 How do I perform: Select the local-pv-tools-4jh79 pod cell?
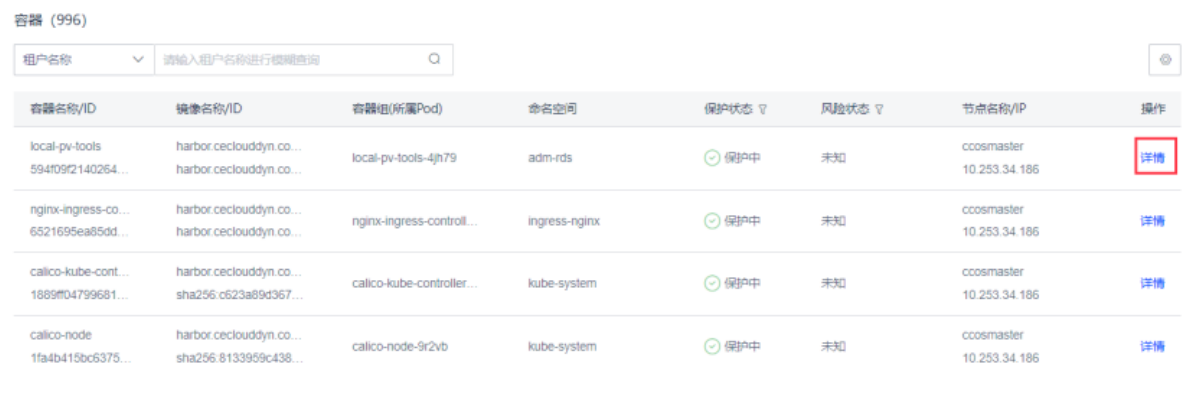pos(405,158)
